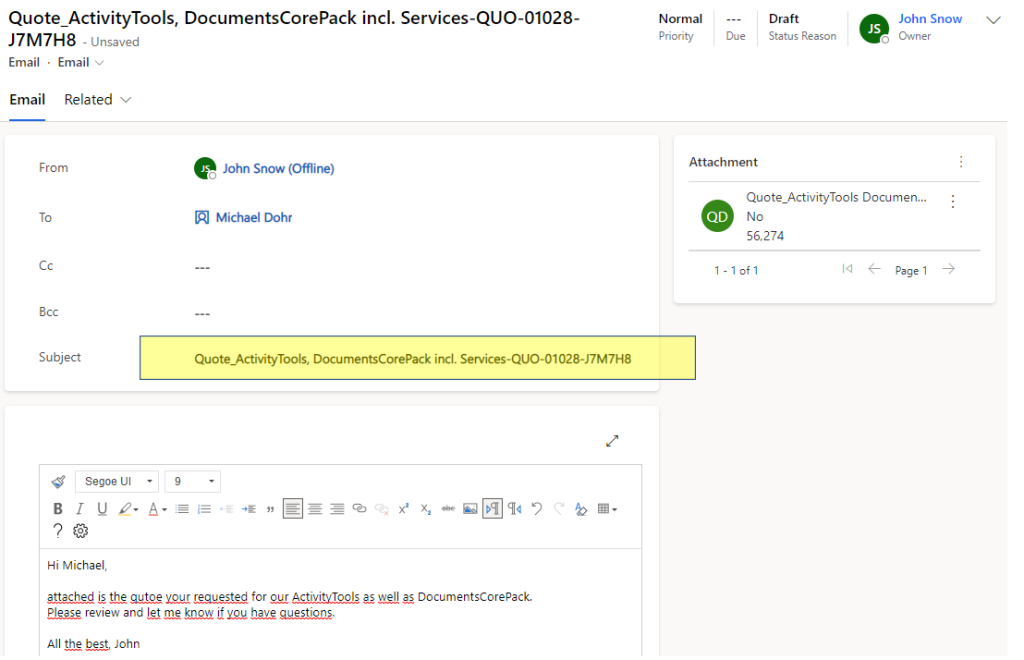The height and width of the screenshot is (660, 1024).
Task: Open the Insert table icon
Action: pos(604,508)
